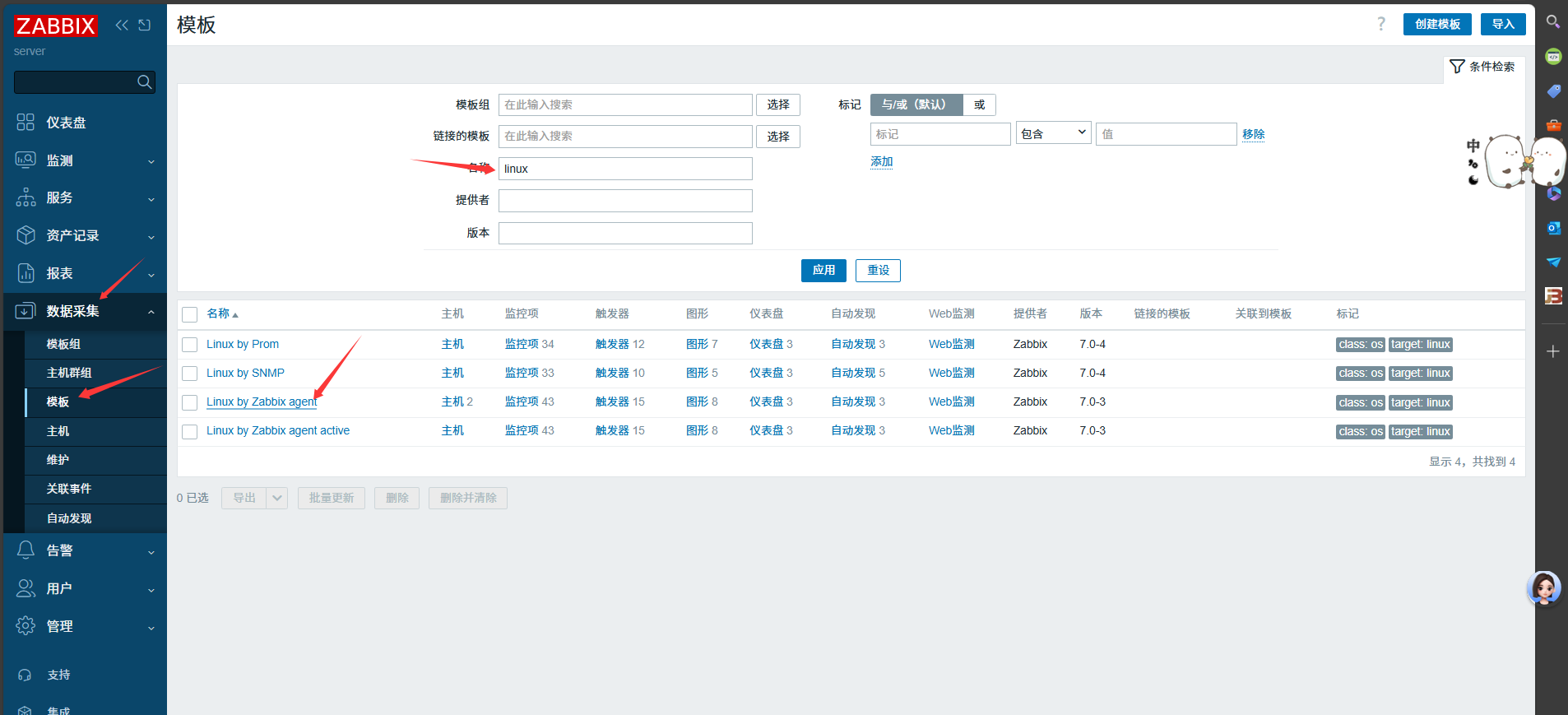This screenshot has height=715, width=1568.
Task: Open the help question mark icon
Action: point(1381,24)
